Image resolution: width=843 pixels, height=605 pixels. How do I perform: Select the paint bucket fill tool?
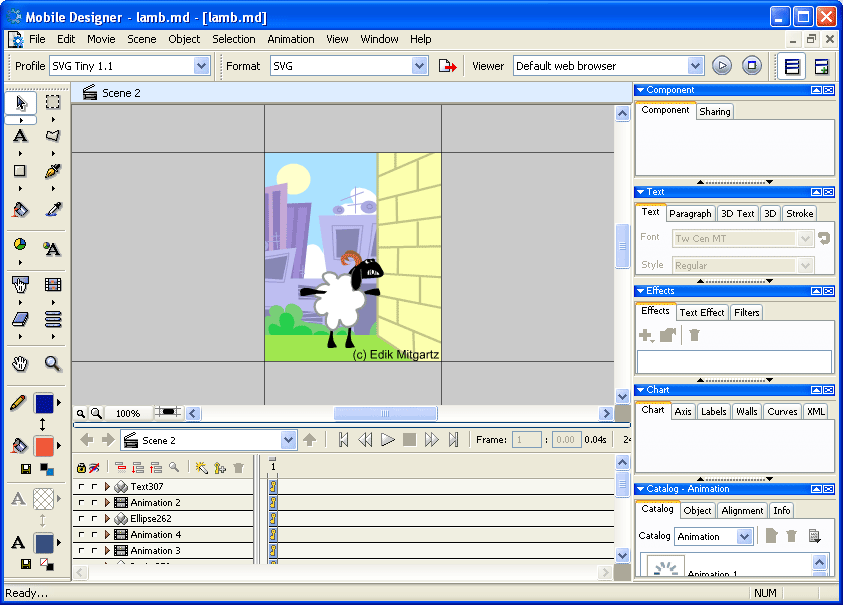coord(20,210)
